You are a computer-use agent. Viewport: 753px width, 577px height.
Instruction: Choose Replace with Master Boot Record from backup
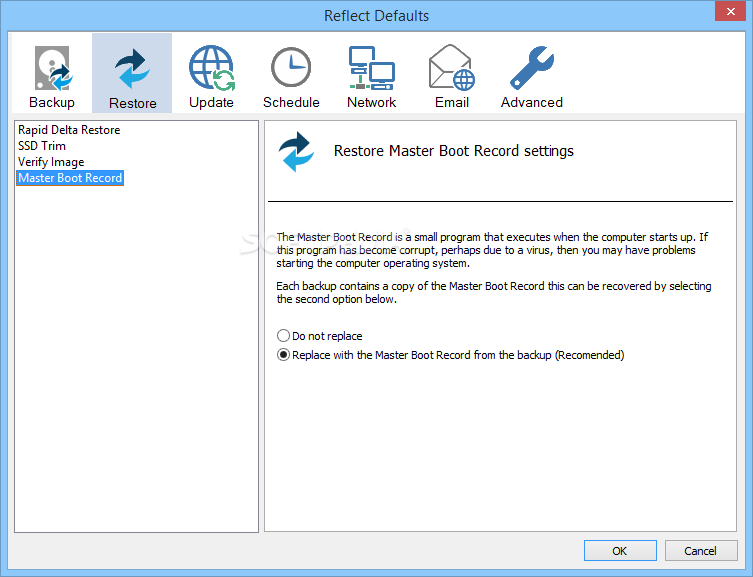pyautogui.click(x=450, y=355)
